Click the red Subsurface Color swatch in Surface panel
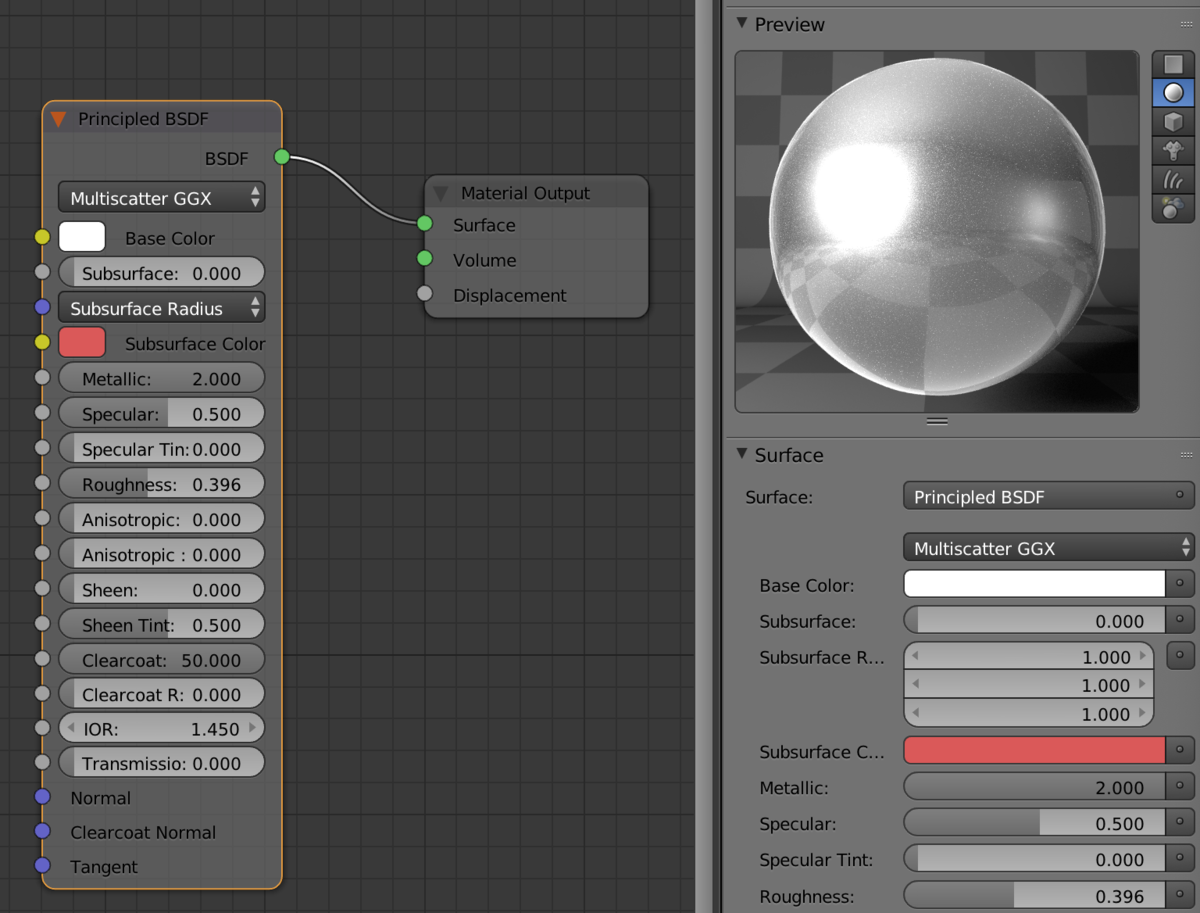 click(1034, 750)
